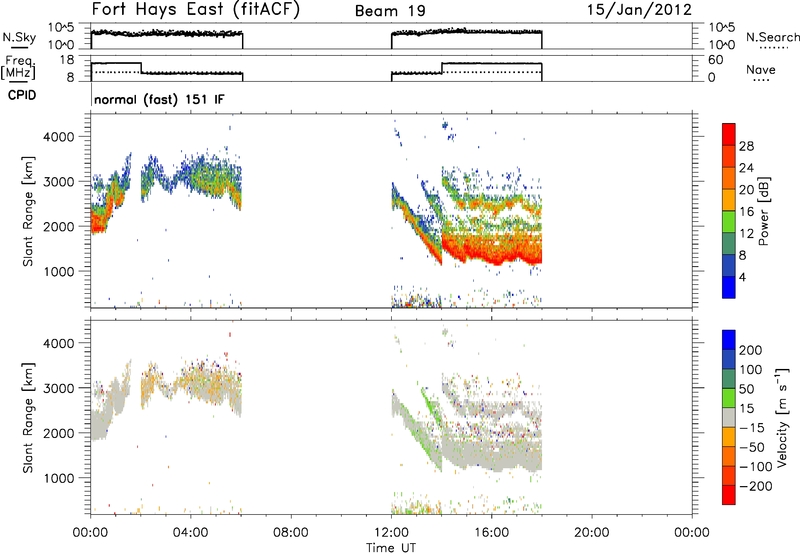This screenshot has width=800, height=554.
Task: Click the 'N.Search' legend label
Action: pos(772,37)
